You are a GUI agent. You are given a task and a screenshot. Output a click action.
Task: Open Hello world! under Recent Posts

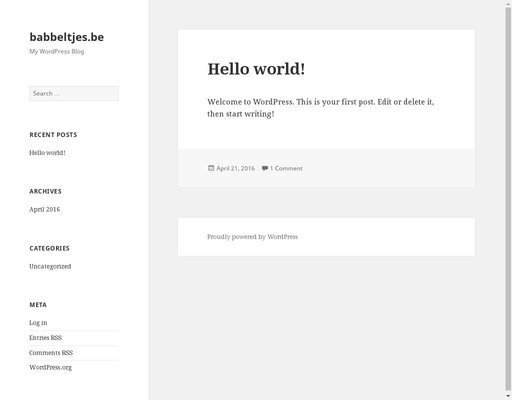[x=47, y=153]
